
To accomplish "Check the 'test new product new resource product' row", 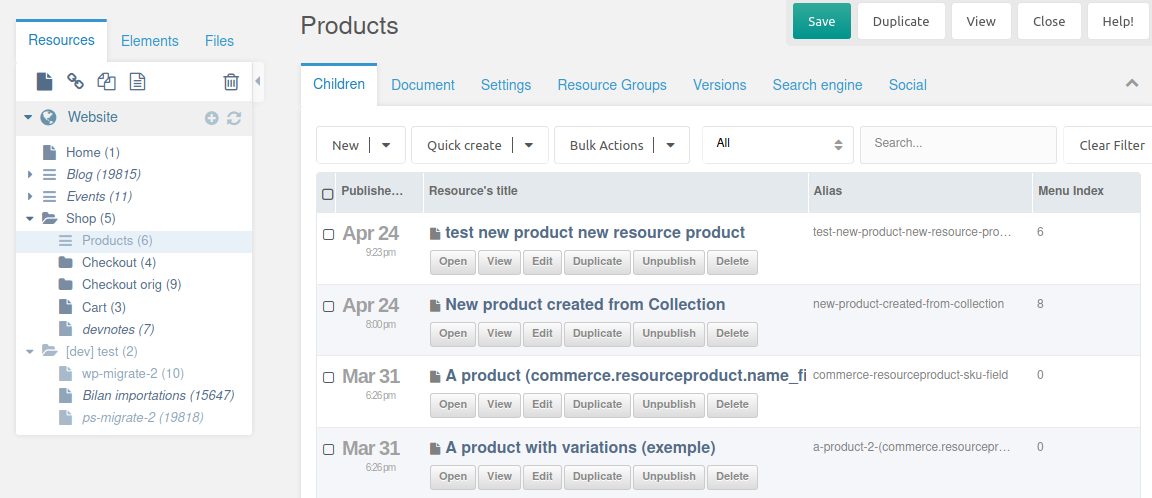I will pos(328,234).
